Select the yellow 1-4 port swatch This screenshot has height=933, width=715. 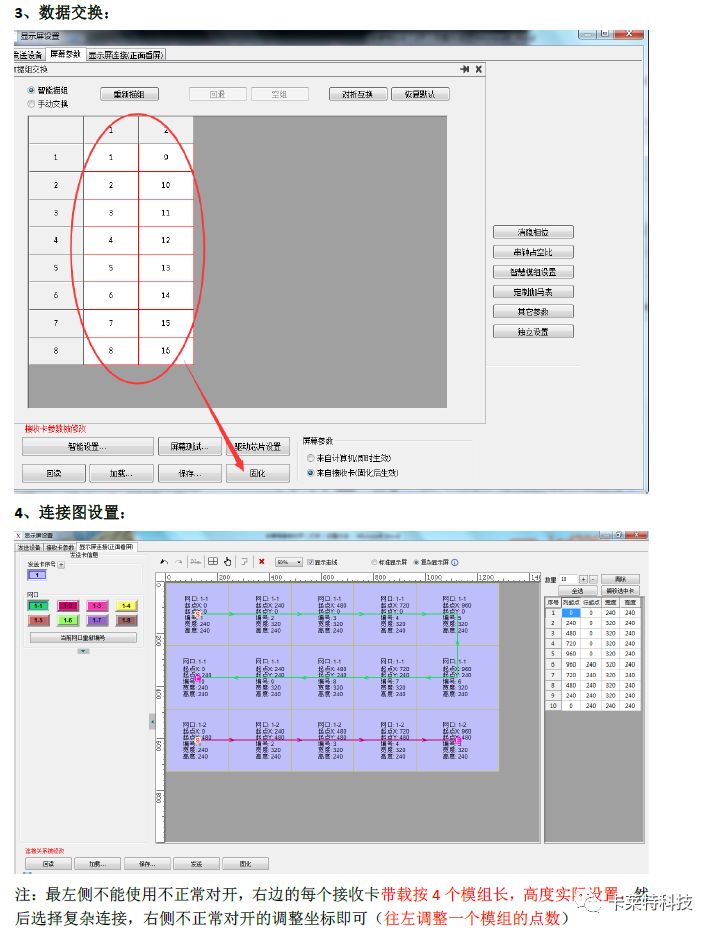pyautogui.click(x=126, y=605)
